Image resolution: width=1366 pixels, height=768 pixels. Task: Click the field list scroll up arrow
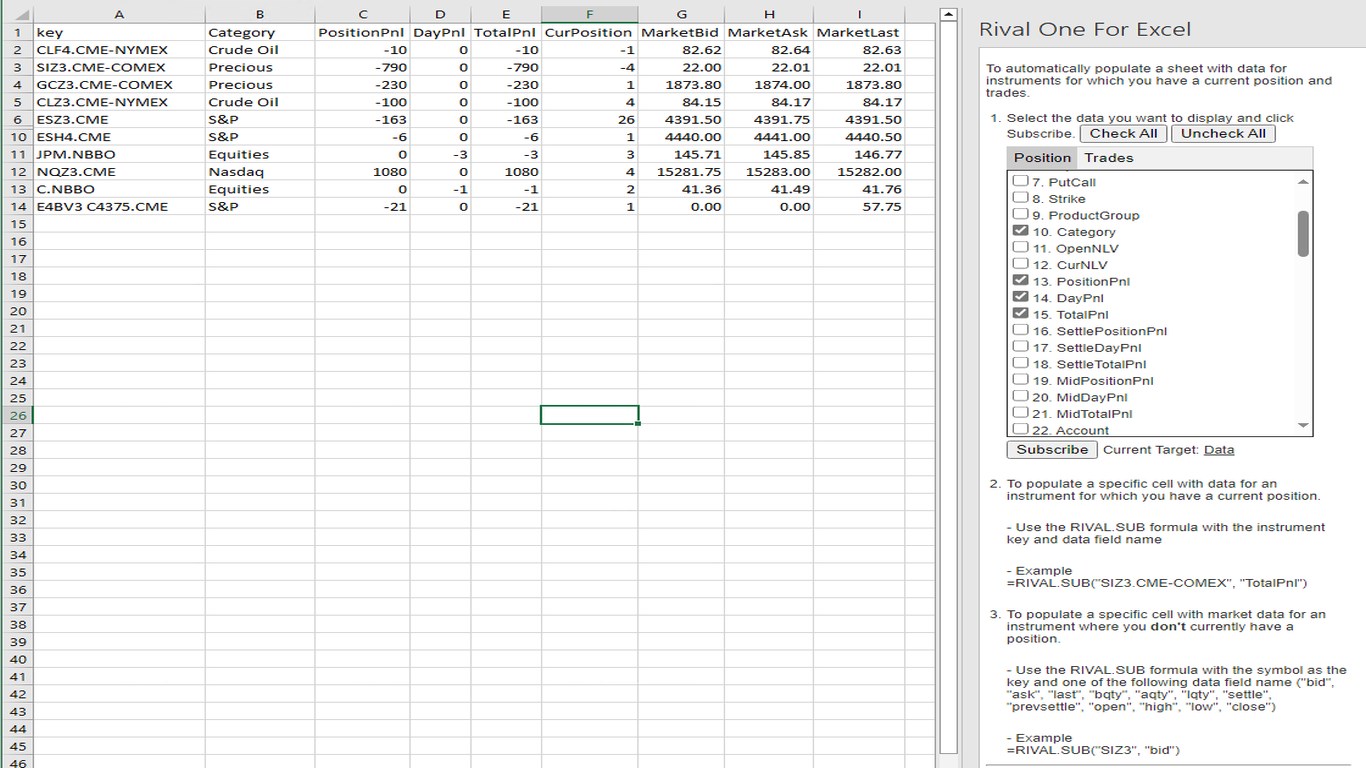1302,182
